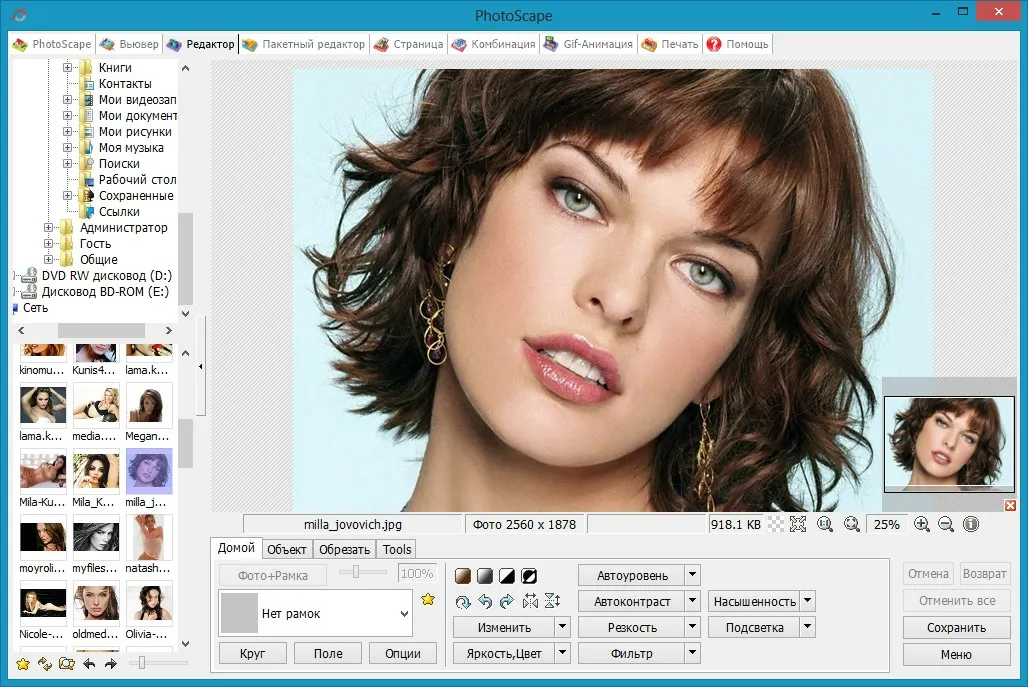Collapse the left file browser panel
The width and height of the screenshot is (1028, 687).
point(201,367)
